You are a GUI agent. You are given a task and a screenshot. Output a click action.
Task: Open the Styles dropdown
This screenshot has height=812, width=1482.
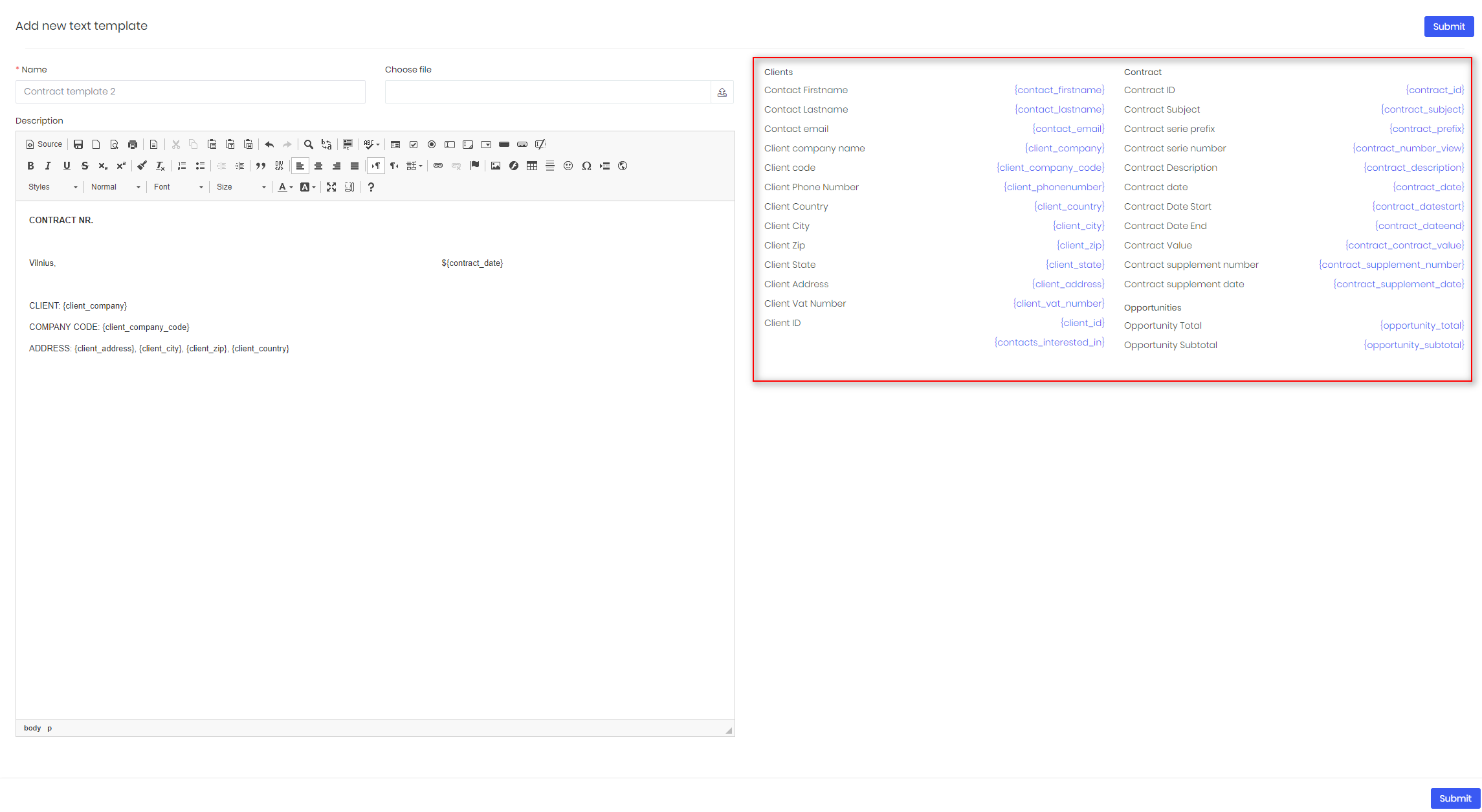pos(52,187)
